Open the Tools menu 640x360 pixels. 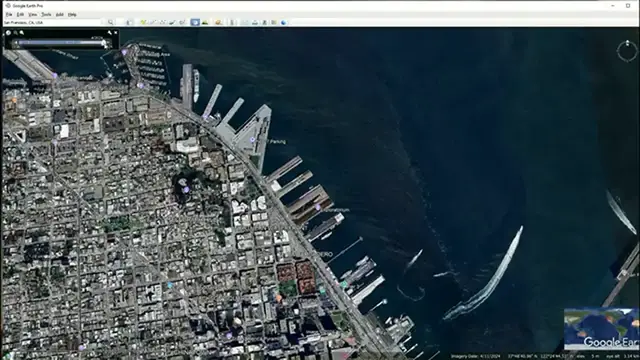(46, 14)
